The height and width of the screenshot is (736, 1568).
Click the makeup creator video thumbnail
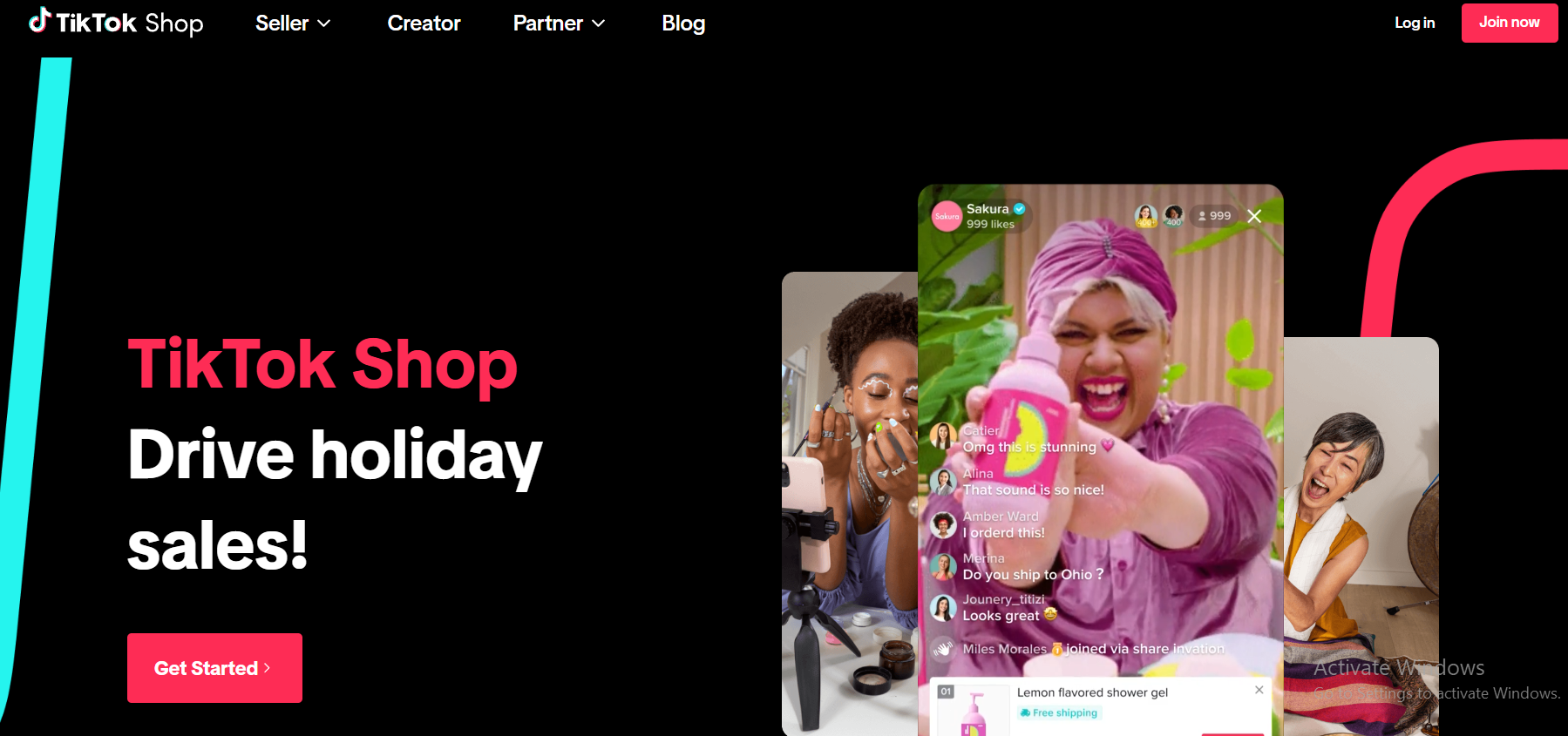tap(850, 503)
